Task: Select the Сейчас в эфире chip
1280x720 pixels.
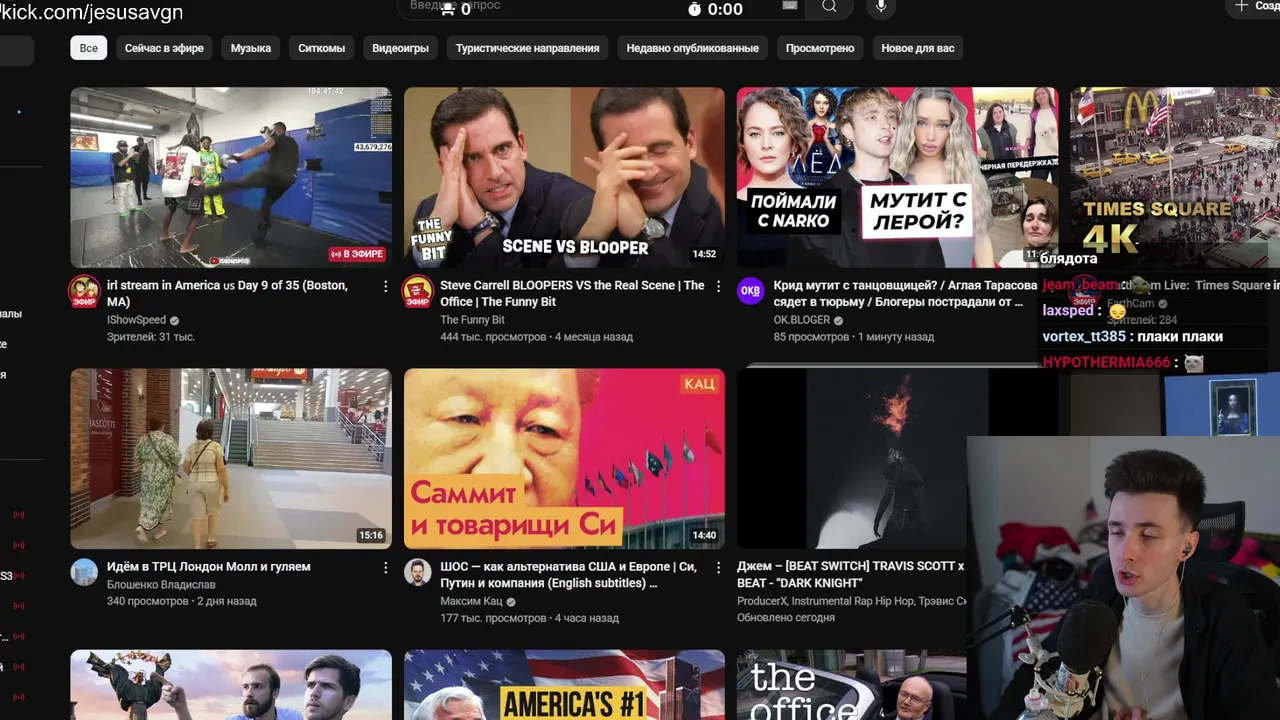Action: coord(164,48)
